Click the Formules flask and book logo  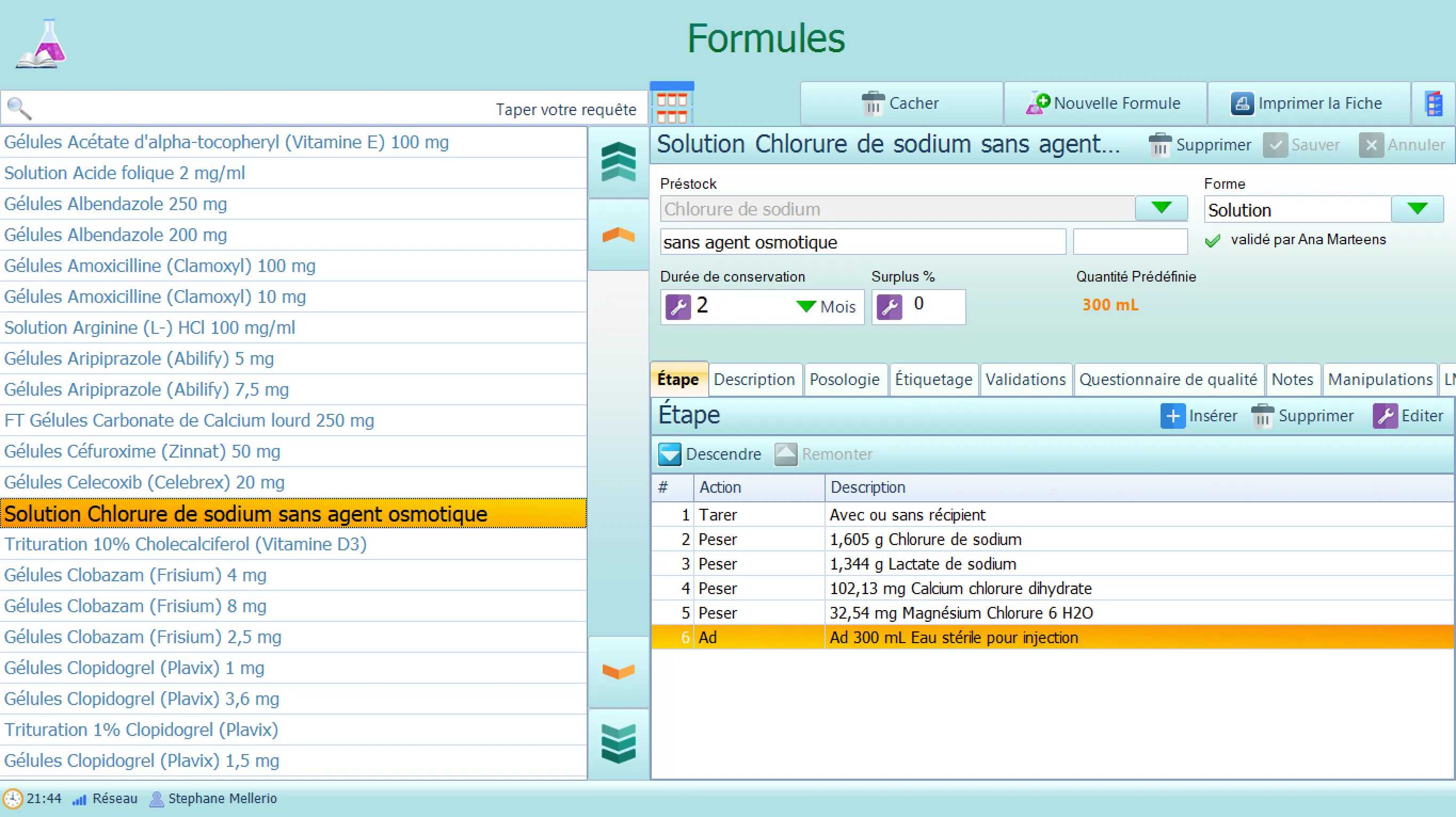coord(41,44)
